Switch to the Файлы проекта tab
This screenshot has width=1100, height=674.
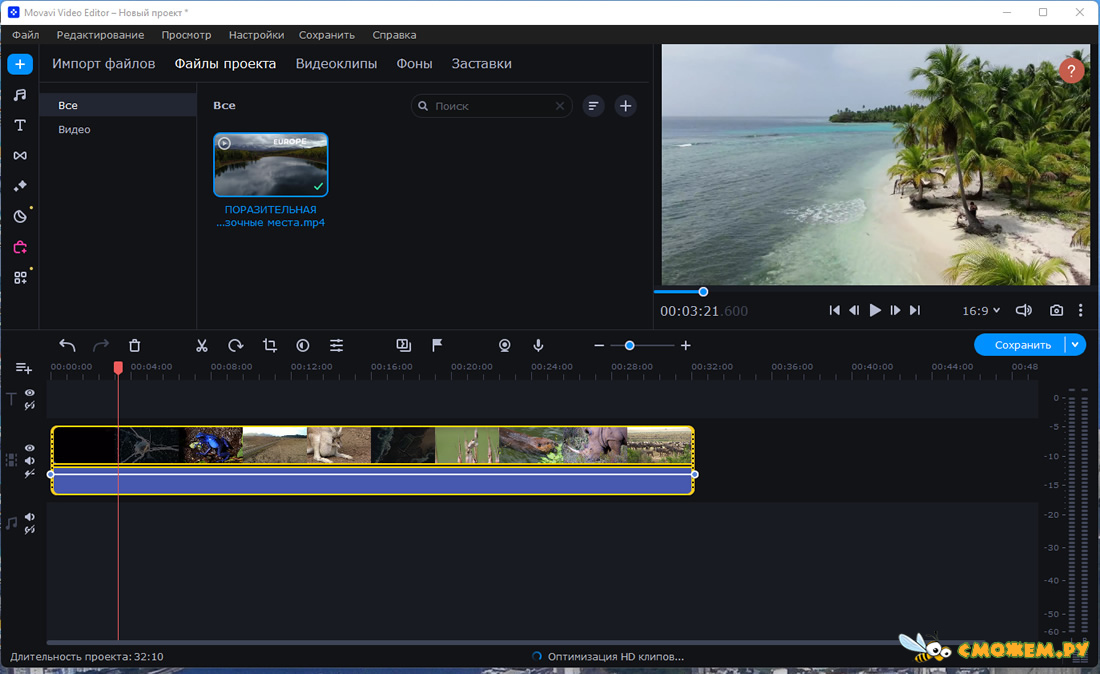(225, 64)
